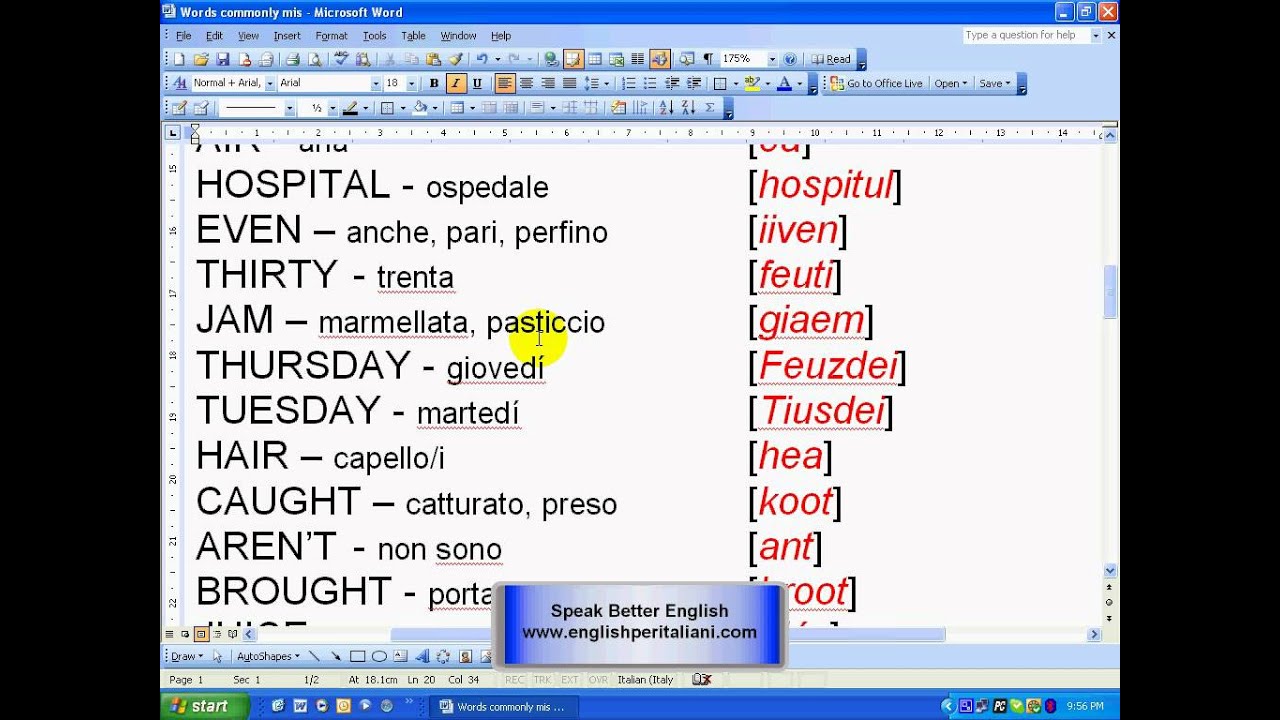Select the Rectangle drawing tool
Screen dimensions: 1280x720
[x=357, y=656]
